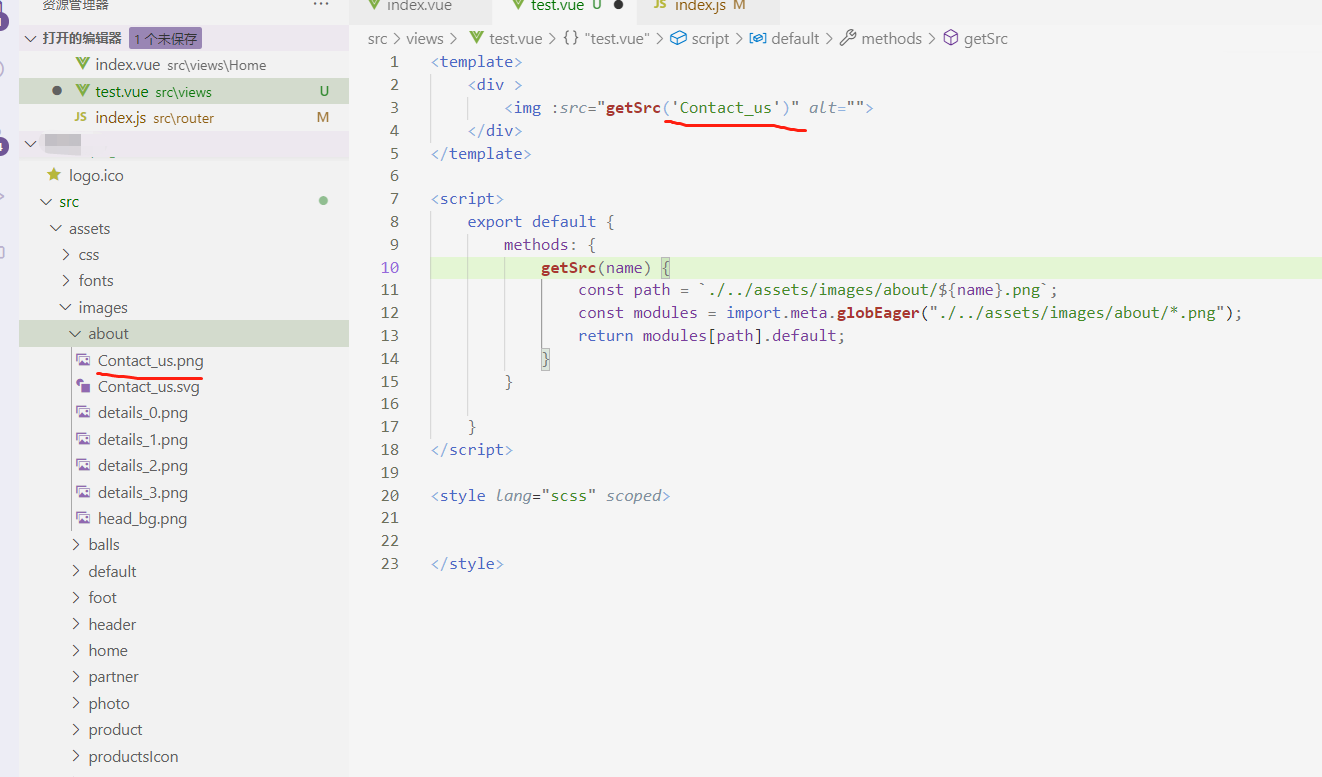Expand the balls folder

[76, 545]
